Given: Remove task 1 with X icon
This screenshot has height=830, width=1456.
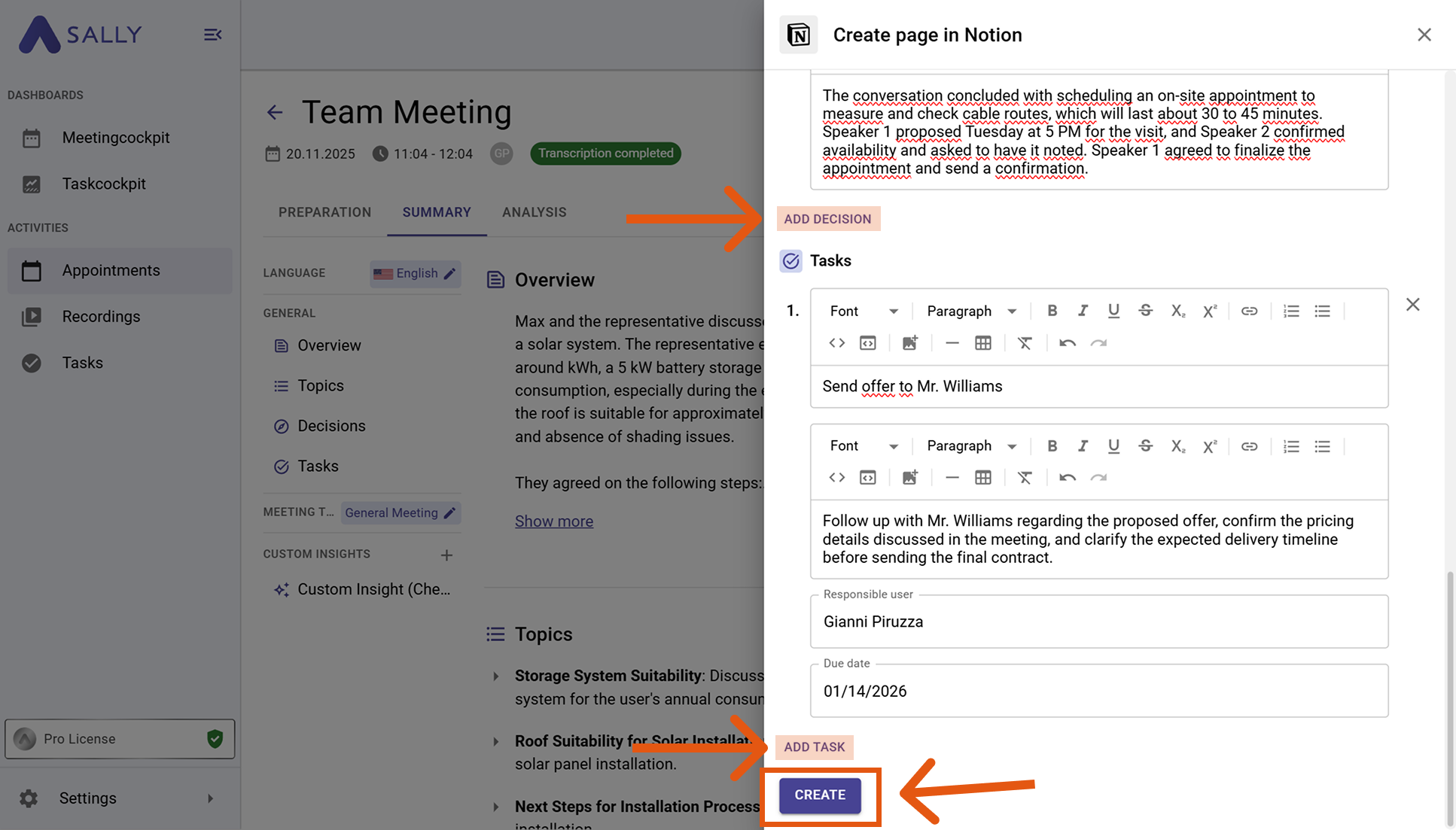Looking at the screenshot, I should 1412,305.
